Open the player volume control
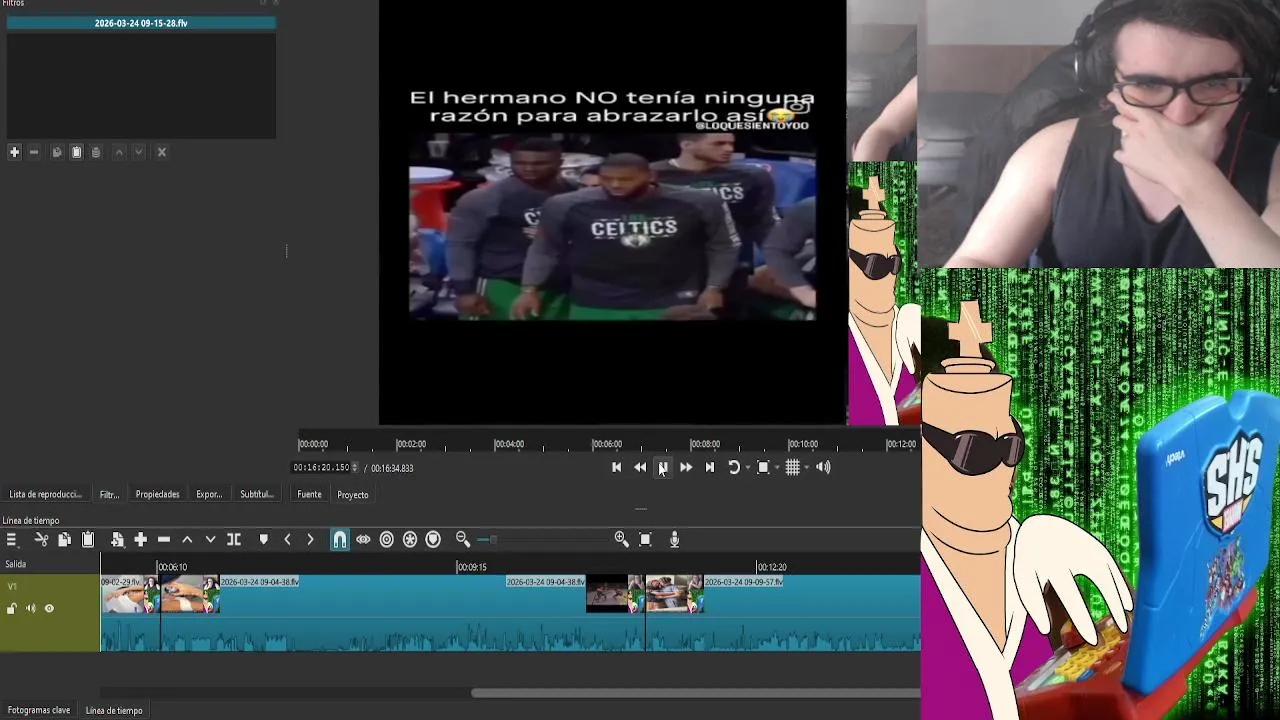Screen dimensions: 1280x720 click(823, 467)
